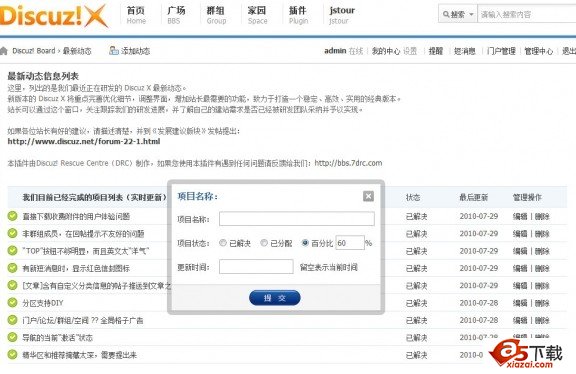Open the bbs.7drc.com link
Viewport: 576px width, 374px height.
348,163
